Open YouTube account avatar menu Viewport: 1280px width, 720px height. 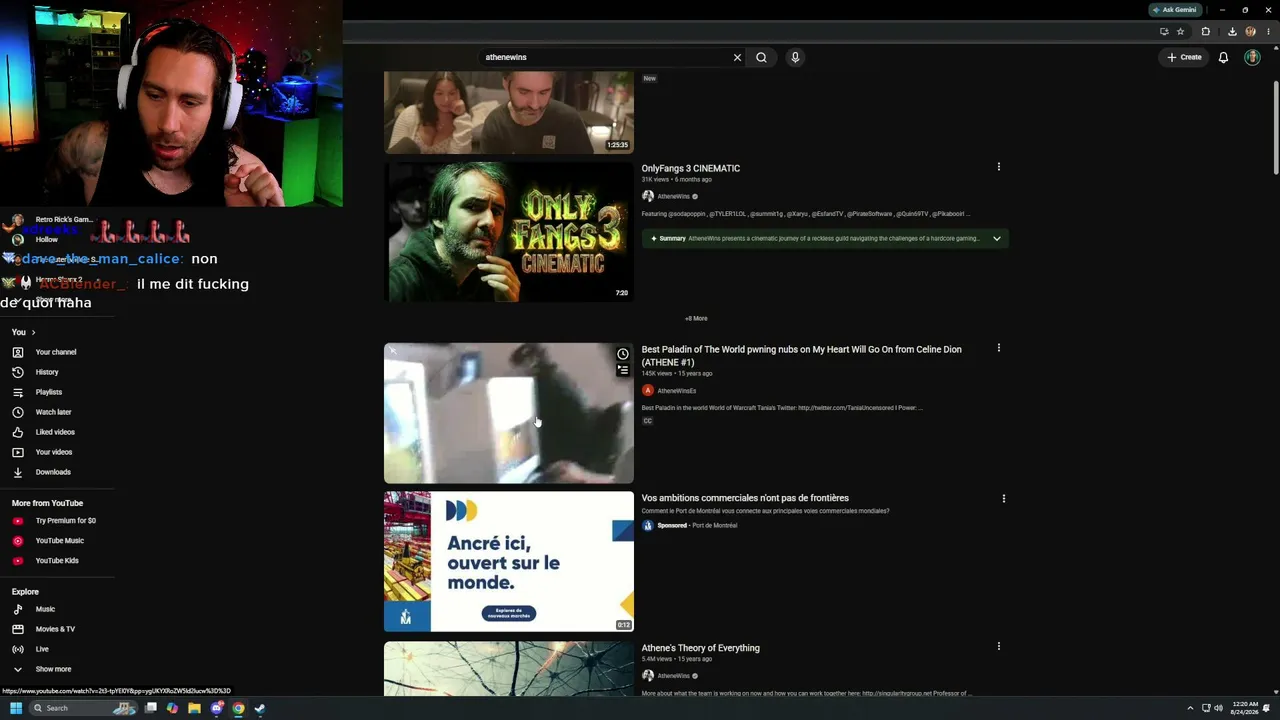[x=1252, y=57]
